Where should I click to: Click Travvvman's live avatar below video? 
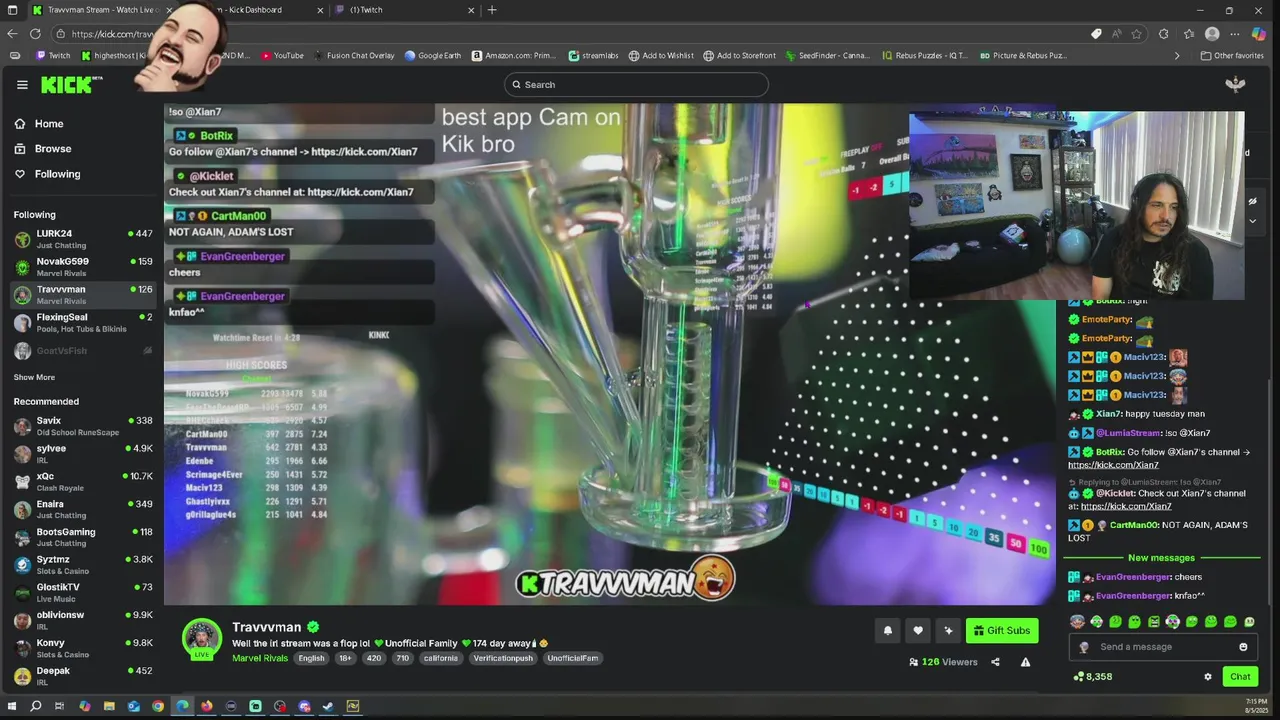pos(202,639)
